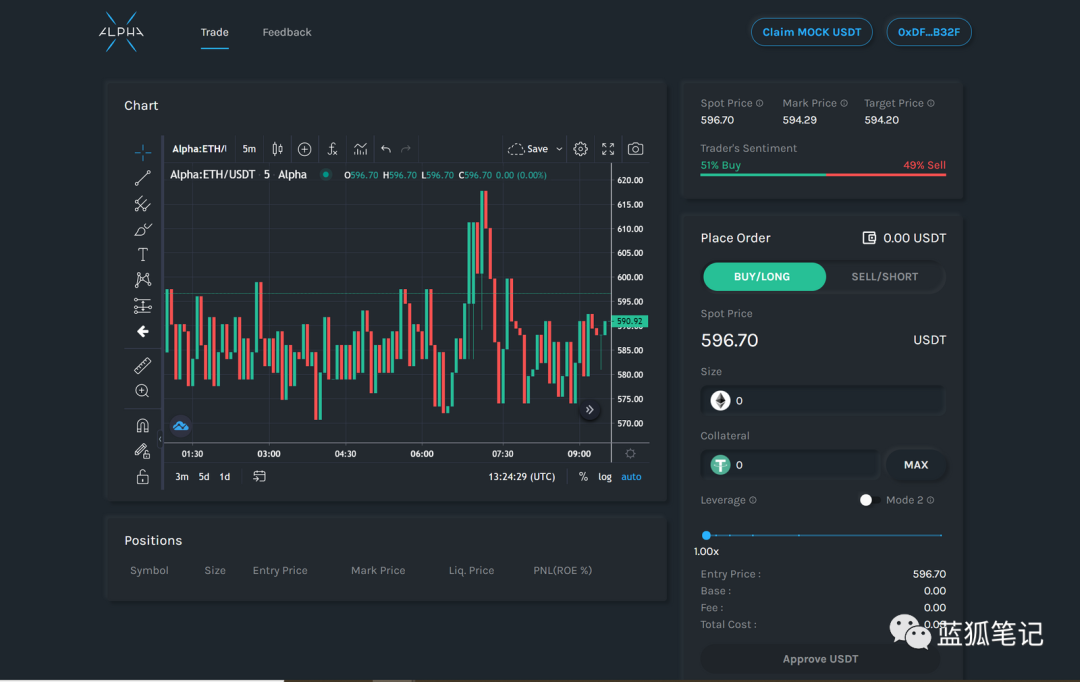This screenshot has height=682, width=1080.
Task: Open the candle chart style dropdown
Action: 278,149
